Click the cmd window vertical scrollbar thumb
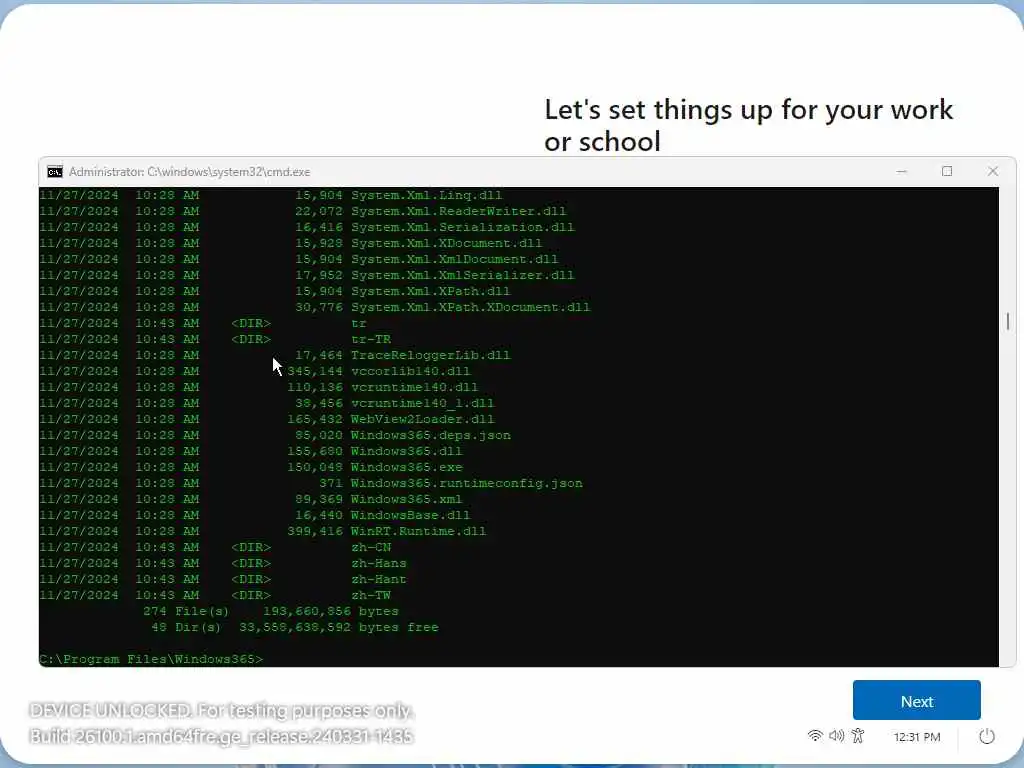 point(1008,321)
